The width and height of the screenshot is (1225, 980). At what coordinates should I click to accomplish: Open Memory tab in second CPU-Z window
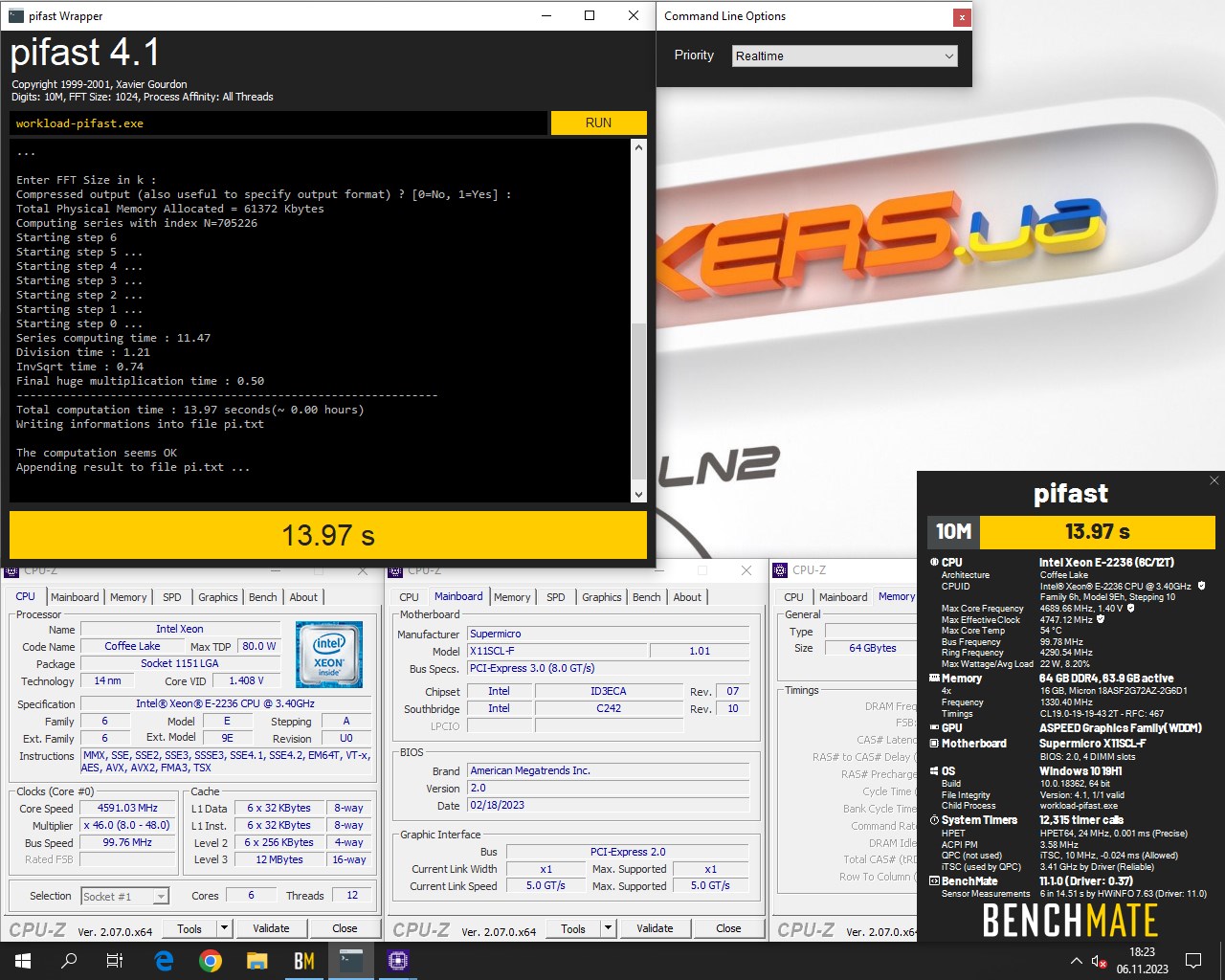pyautogui.click(x=512, y=597)
